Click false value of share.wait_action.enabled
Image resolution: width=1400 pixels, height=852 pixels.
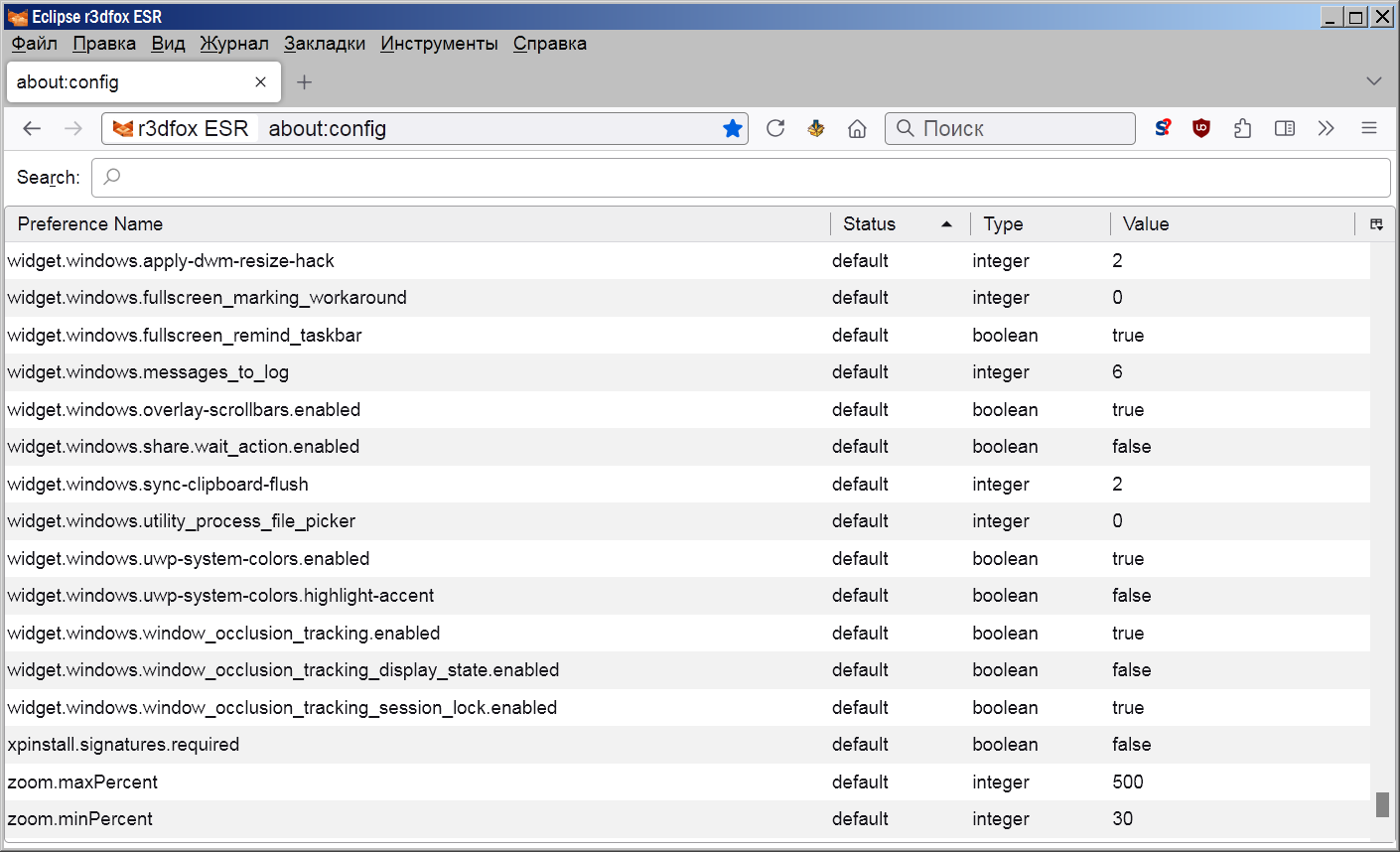click(1132, 447)
